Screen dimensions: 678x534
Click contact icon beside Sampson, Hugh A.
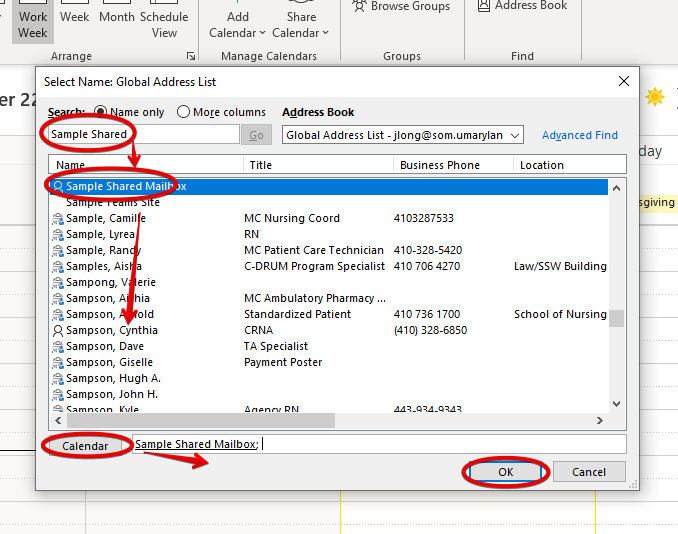click(58, 378)
